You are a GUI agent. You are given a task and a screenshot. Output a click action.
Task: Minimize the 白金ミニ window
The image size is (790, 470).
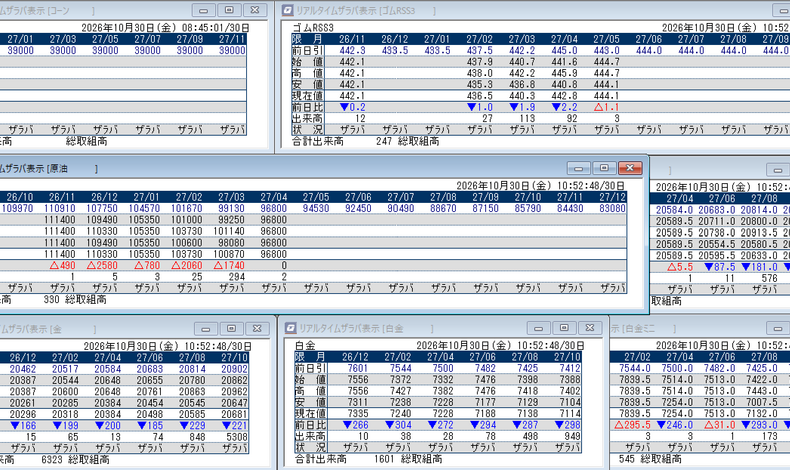pos(778,329)
